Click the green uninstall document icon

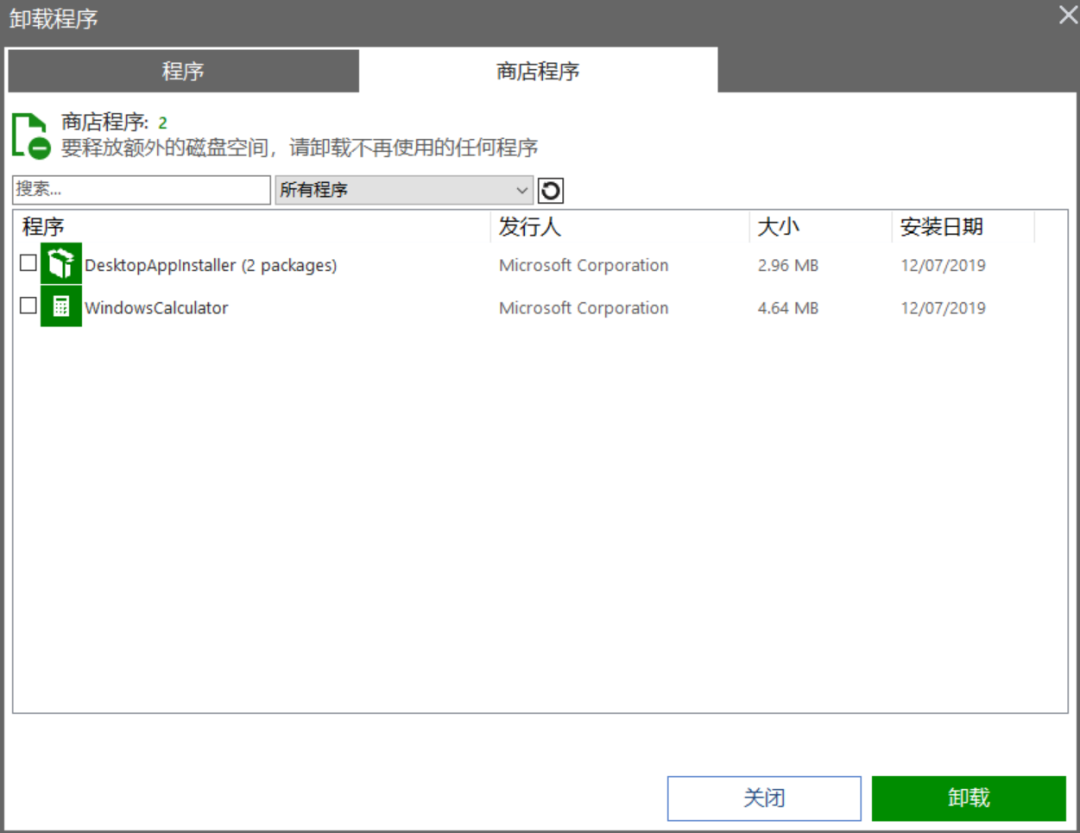[32, 136]
